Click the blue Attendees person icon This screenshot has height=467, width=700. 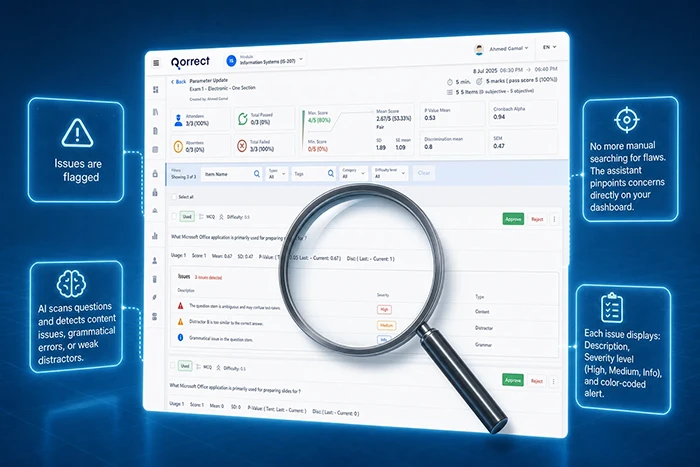pos(179,120)
